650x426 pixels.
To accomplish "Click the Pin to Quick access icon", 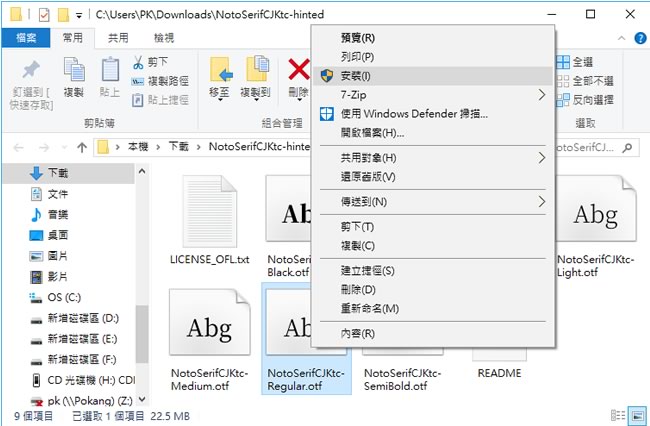I will 31,70.
